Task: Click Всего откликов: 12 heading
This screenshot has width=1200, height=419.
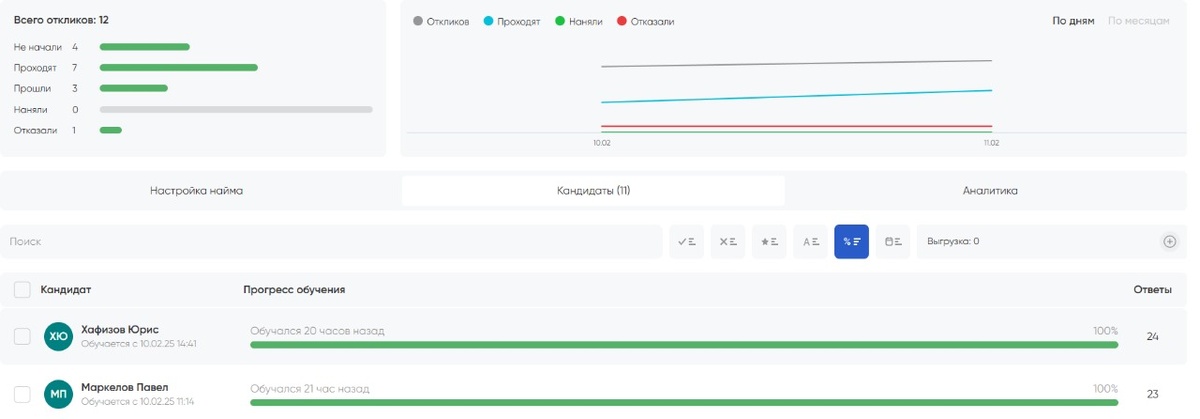Action: pos(61,20)
